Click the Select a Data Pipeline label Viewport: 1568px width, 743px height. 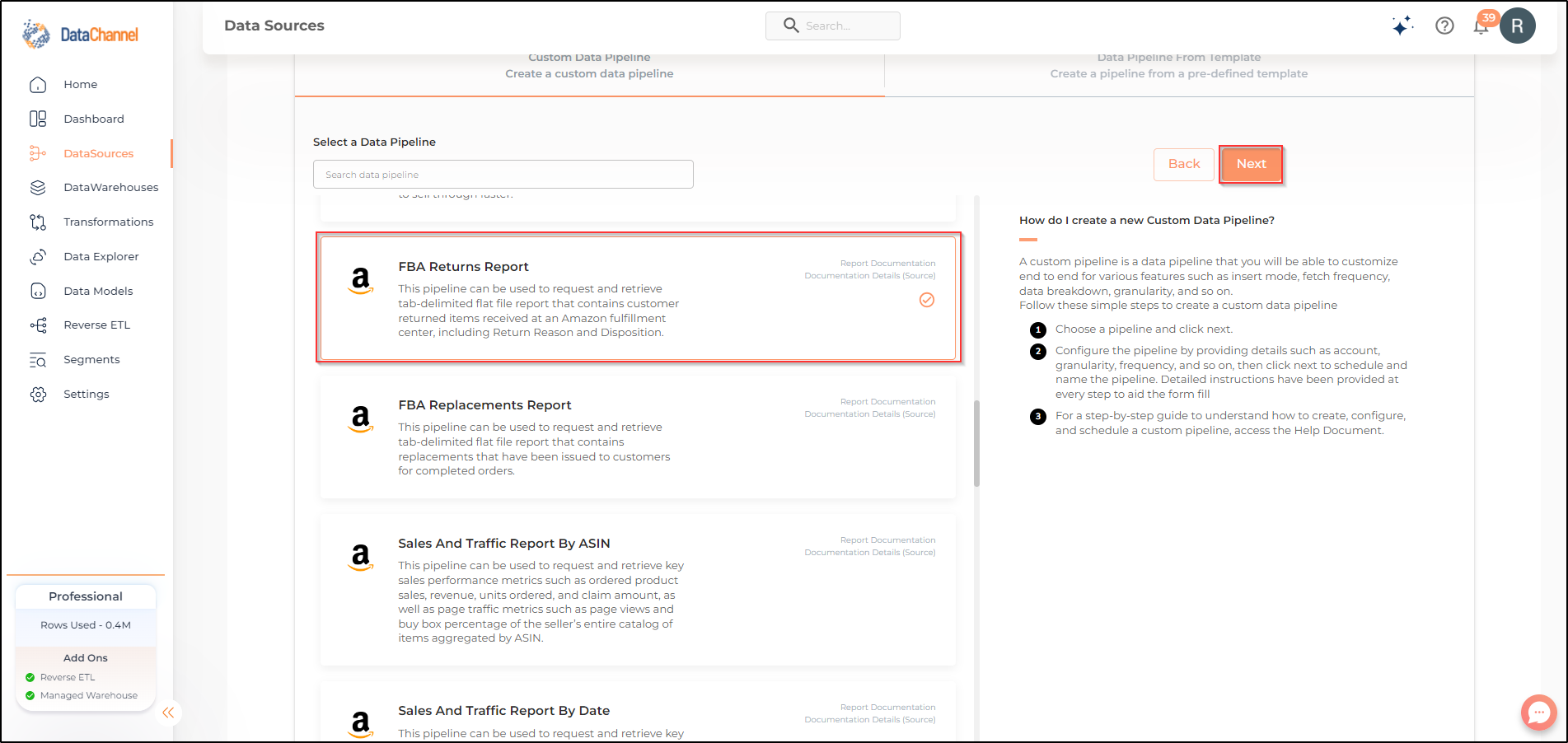tap(374, 143)
